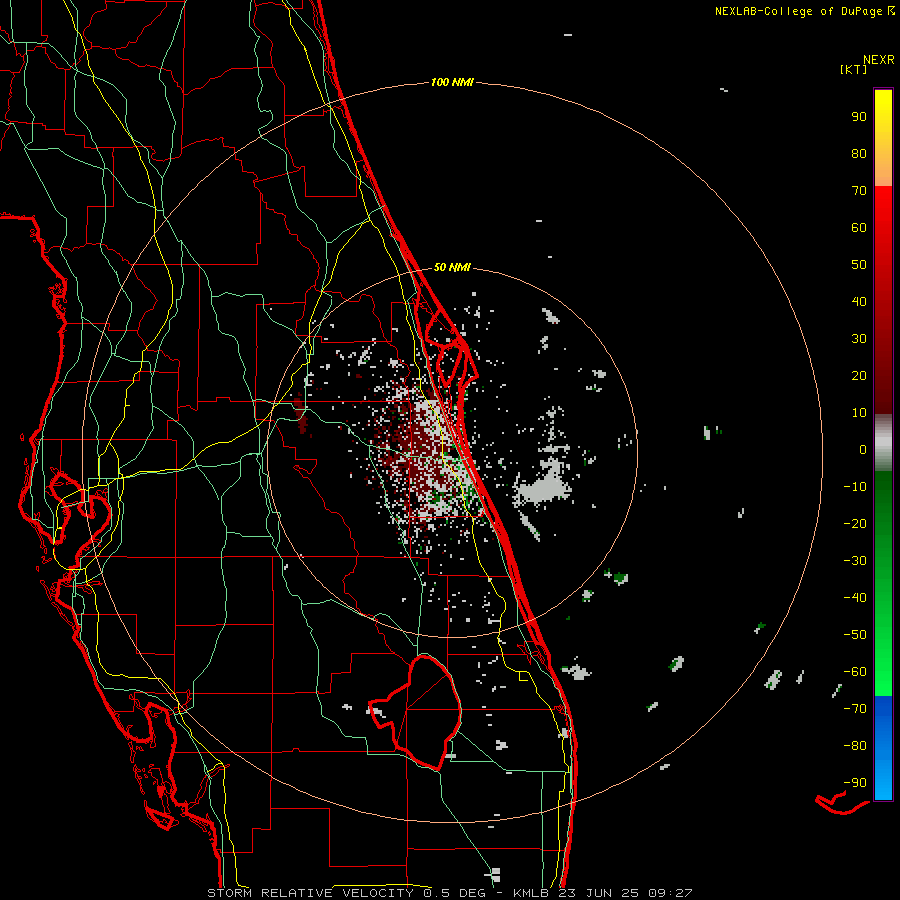Click the yellow top segment of the color bar
Screen dimensions: 900x900
pos(883,138)
